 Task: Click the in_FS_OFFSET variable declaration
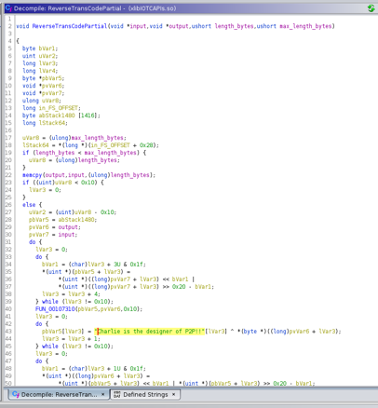coord(59,108)
